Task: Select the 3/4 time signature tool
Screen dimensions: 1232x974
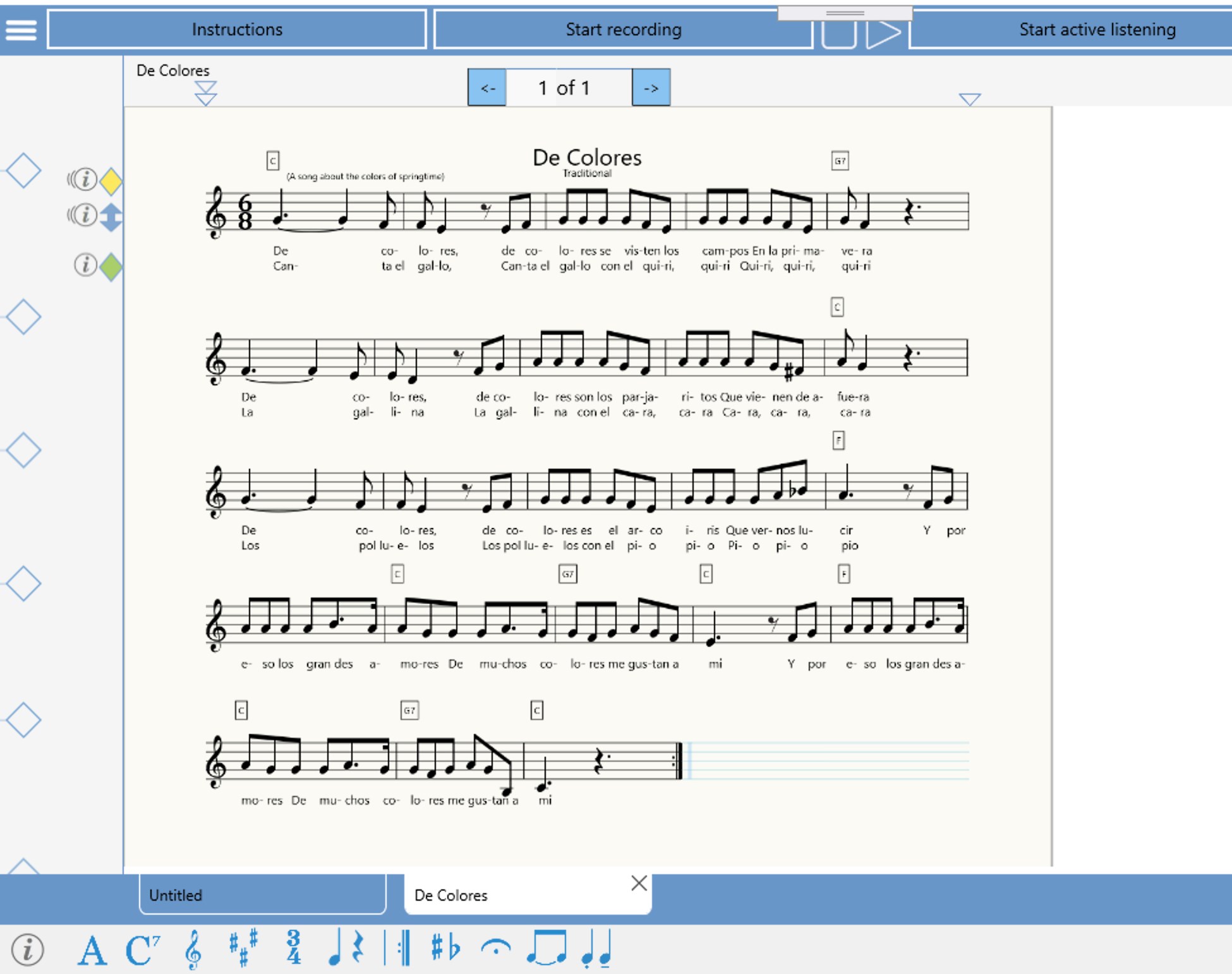Action: click(x=293, y=947)
